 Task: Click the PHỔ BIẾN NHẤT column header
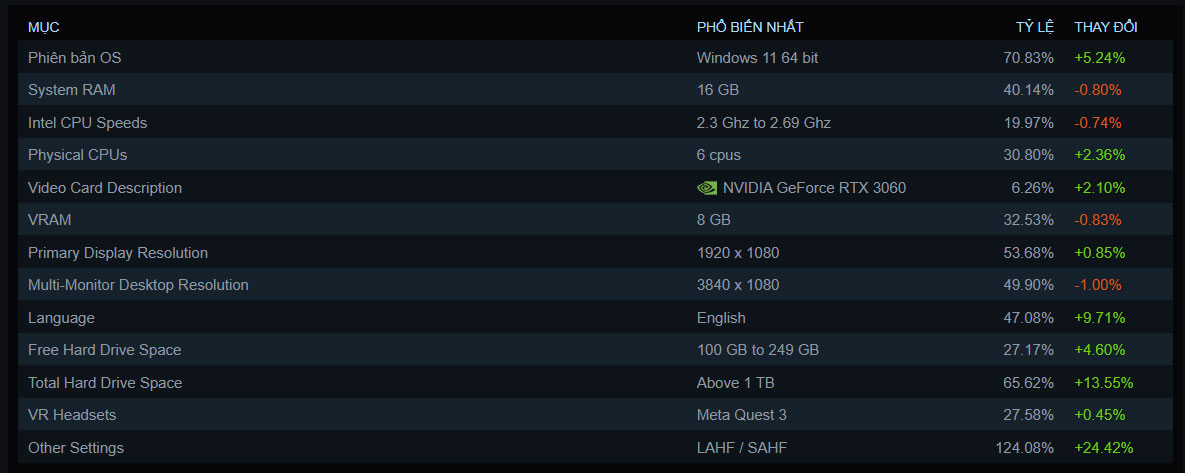pos(750,27)
